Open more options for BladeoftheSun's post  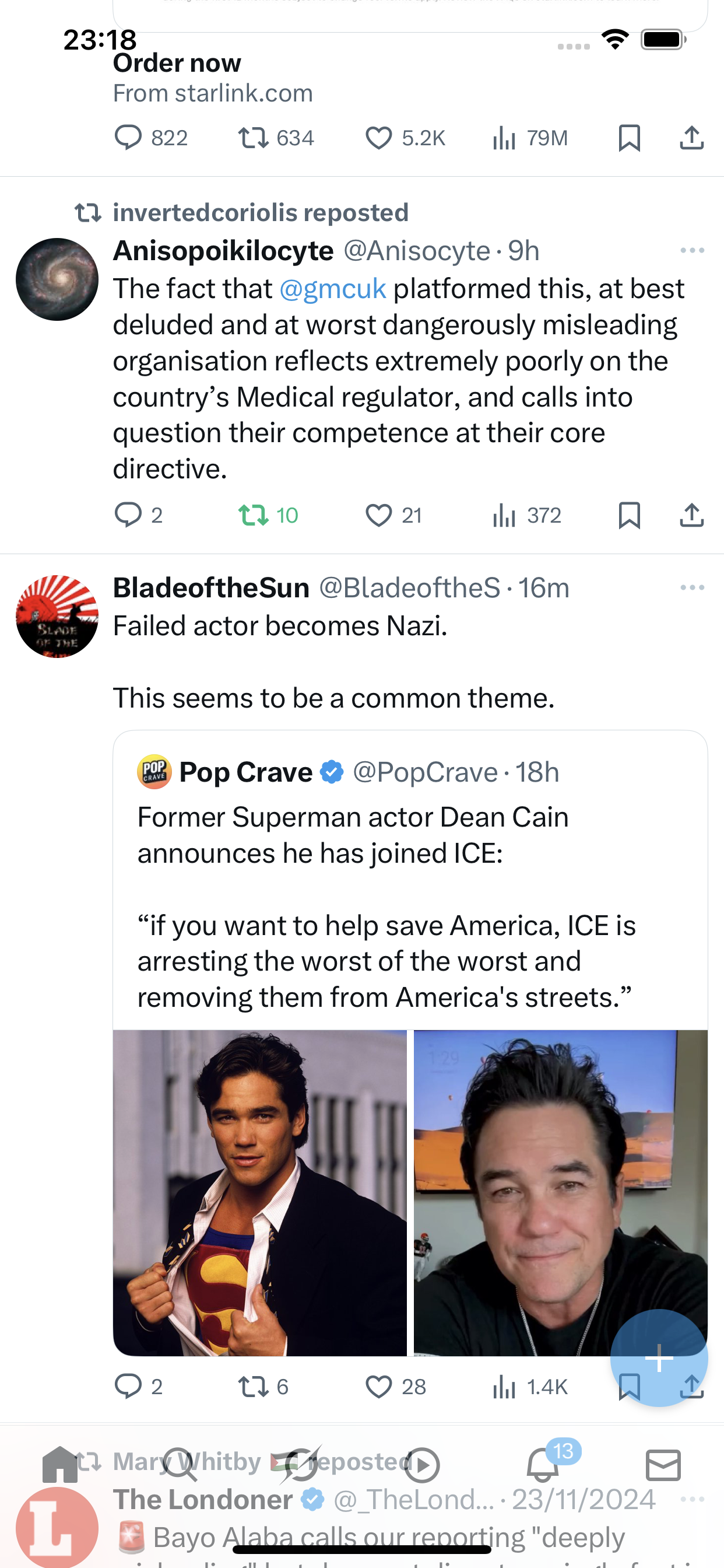coord(692,587)
